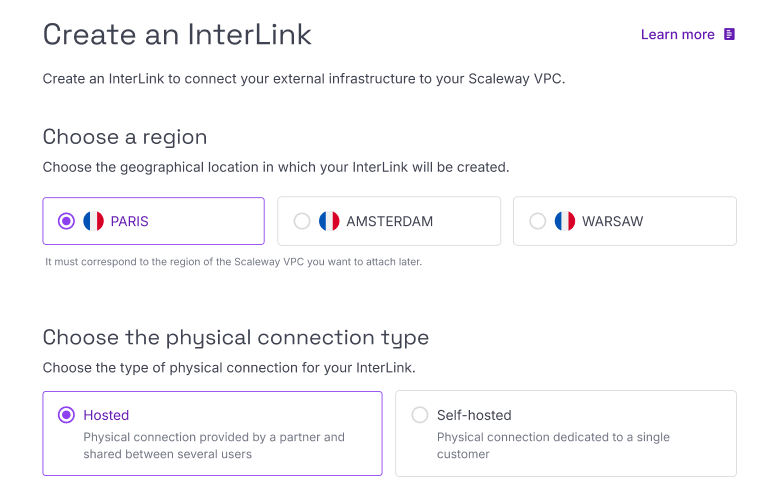Click the flag icon next to AMSTERDAM
The width and height of the screenshot is (773, 485).
pos(329,221)
